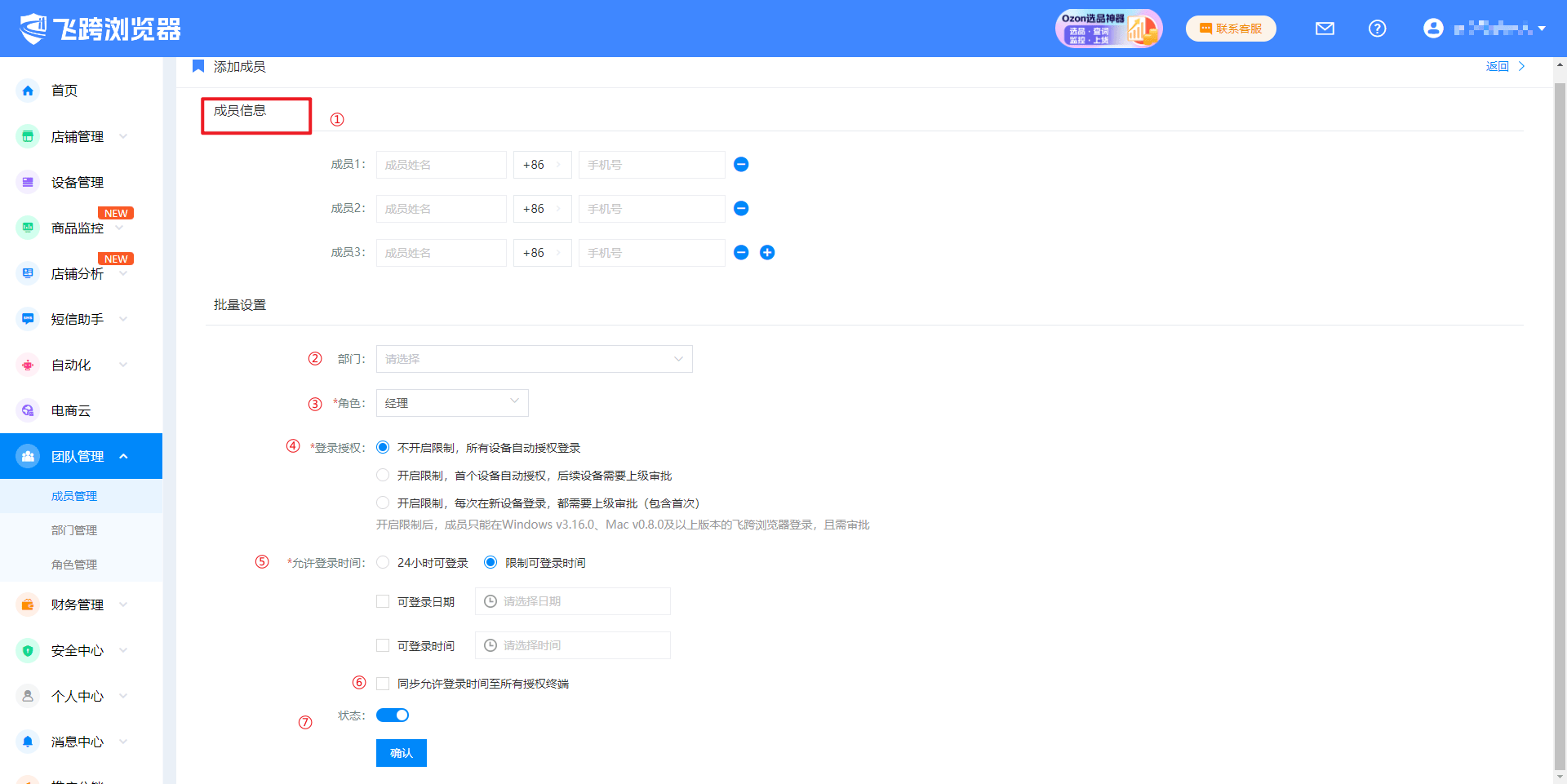Remove member 1 row with minus icon
This screenshot has height=784, width=1567.
tap(741, 165)
